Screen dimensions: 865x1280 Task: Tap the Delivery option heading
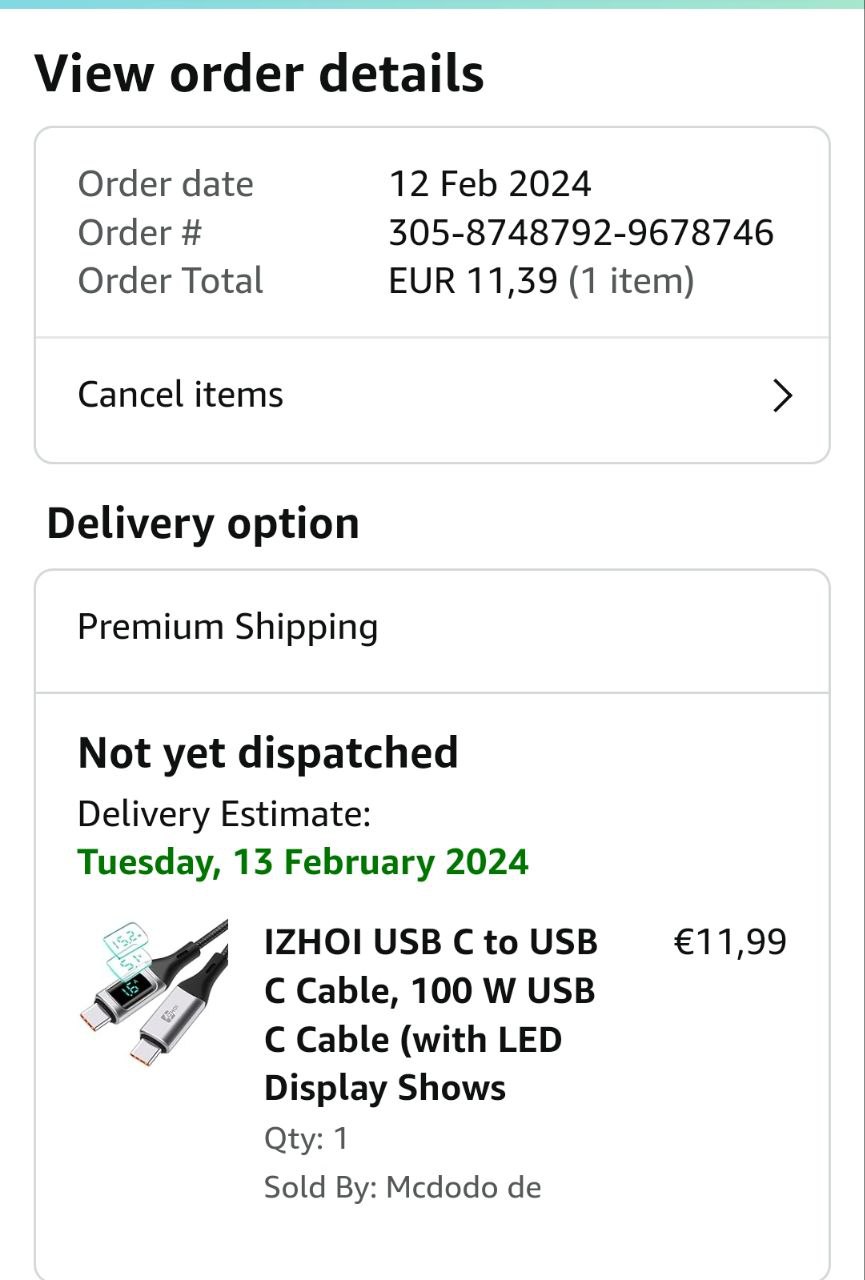[203, 523]
